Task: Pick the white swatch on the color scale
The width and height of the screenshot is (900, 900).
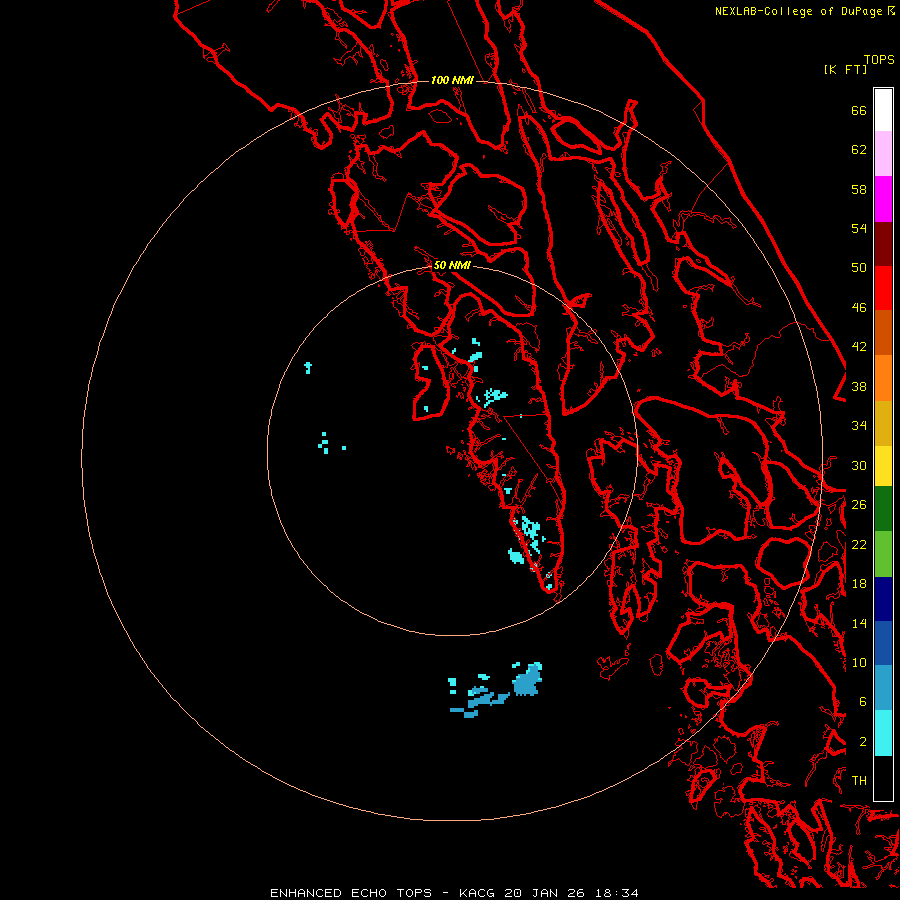Action: click(x=883, y=110)
